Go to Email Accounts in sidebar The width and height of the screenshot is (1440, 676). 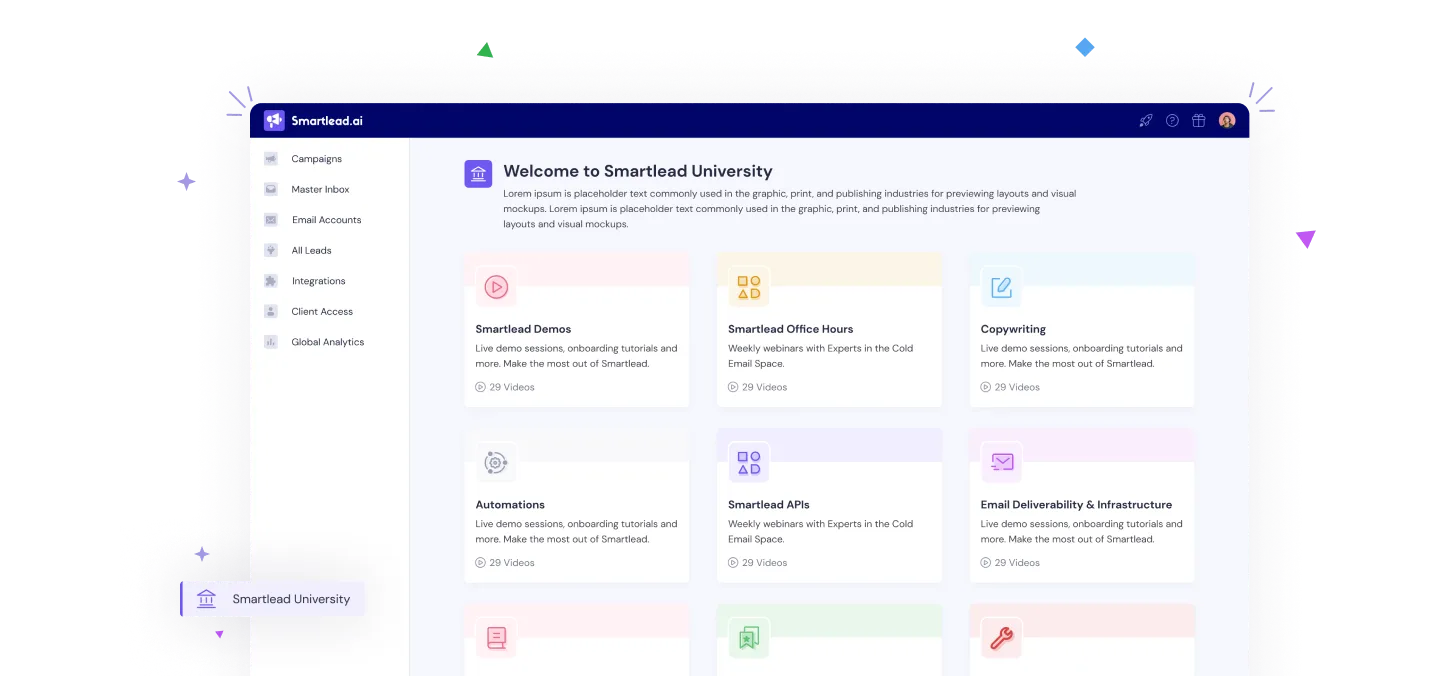(326, 220)
